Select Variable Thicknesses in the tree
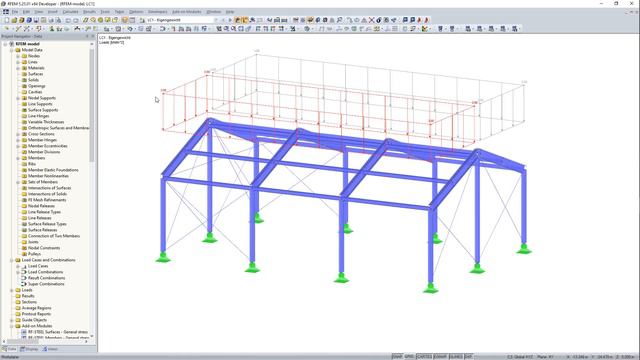 click(x=46, y=122)
